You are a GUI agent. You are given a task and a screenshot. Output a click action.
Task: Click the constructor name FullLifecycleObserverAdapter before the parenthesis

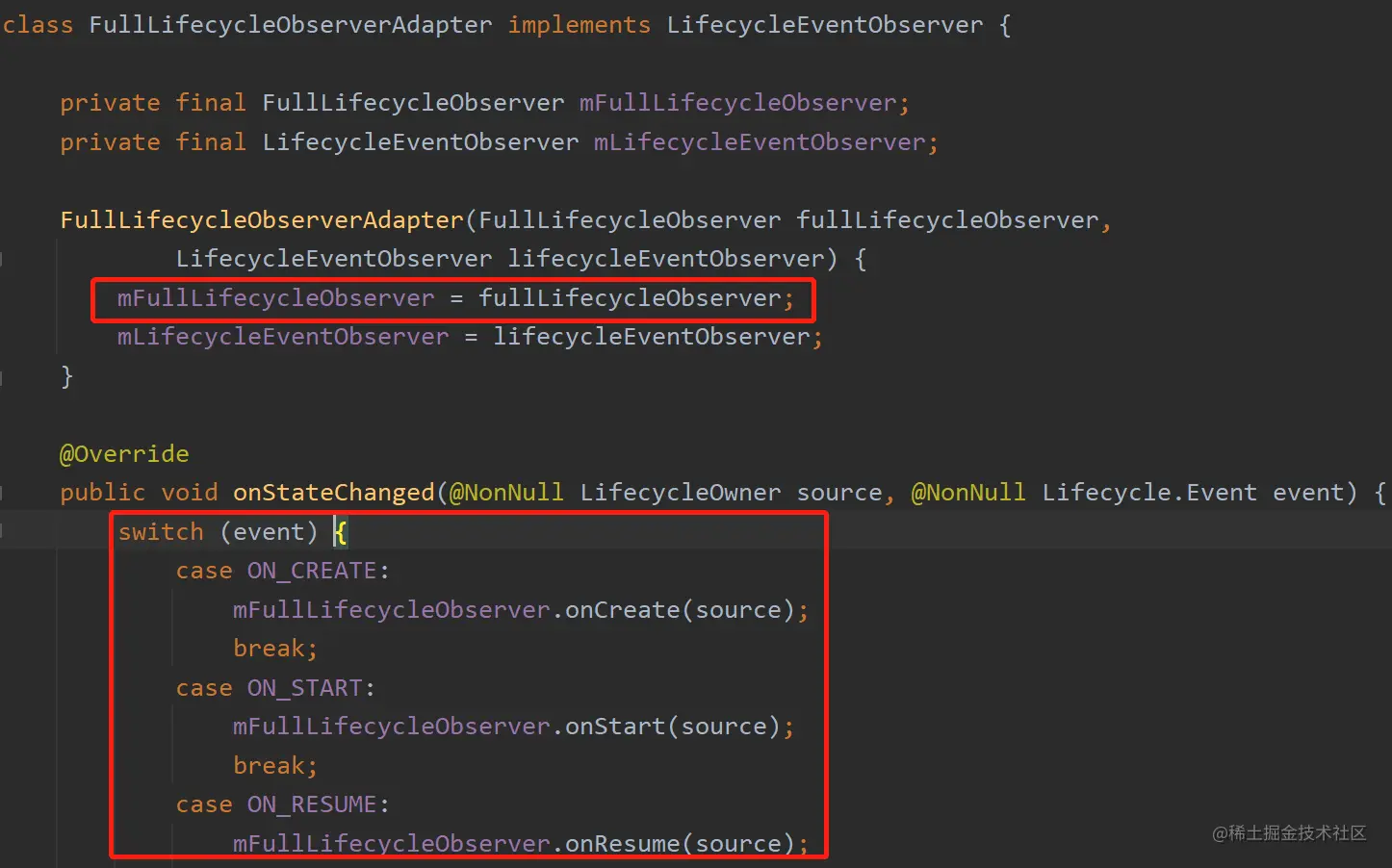262,220
